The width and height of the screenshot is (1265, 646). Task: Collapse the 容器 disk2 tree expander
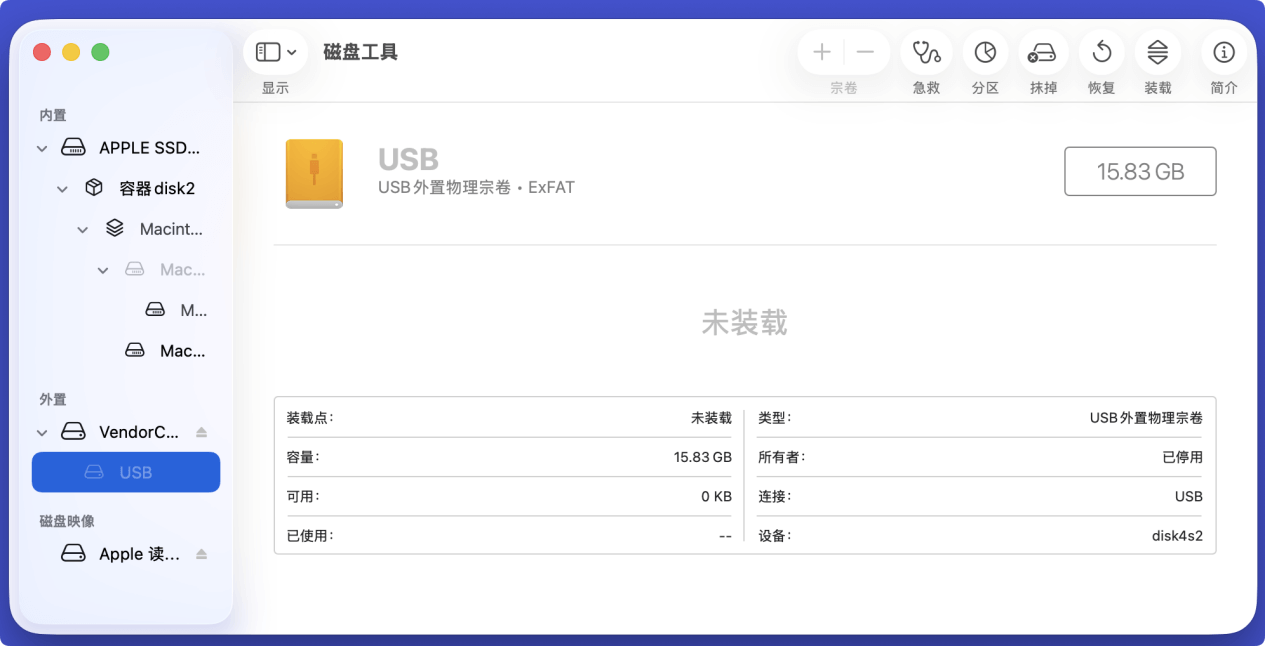tap(61, 188)
